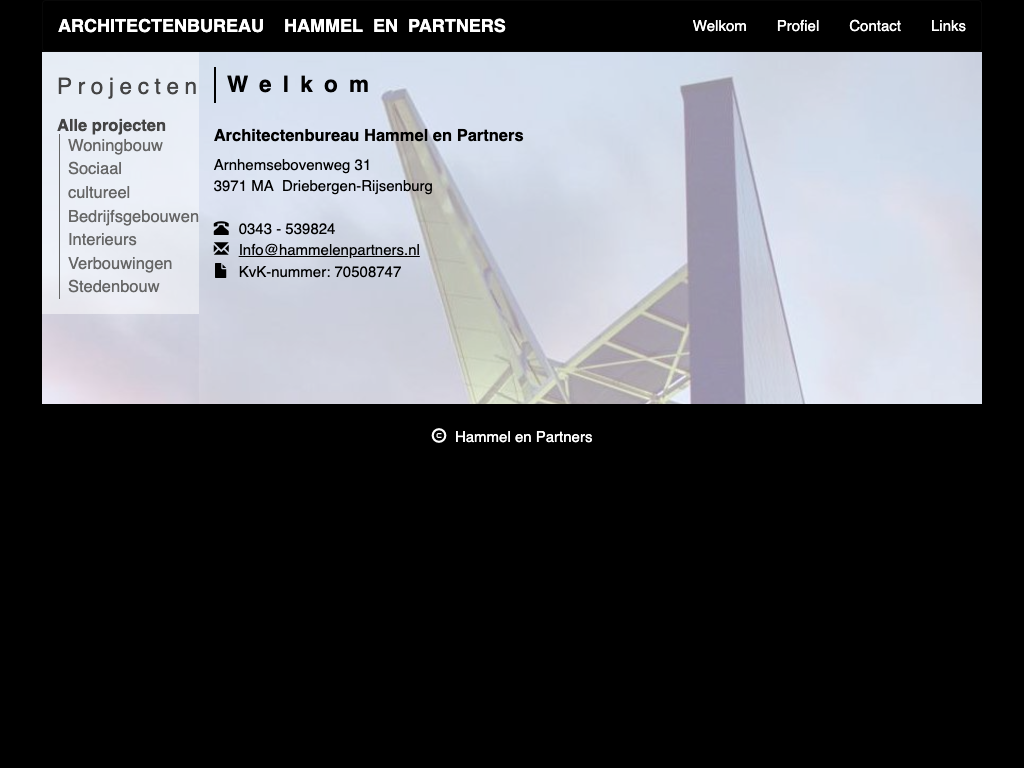Screen dimensions: 1024x768
Task: Click the Info@hammelenpartners.nl email link
Action: (329, 250)
